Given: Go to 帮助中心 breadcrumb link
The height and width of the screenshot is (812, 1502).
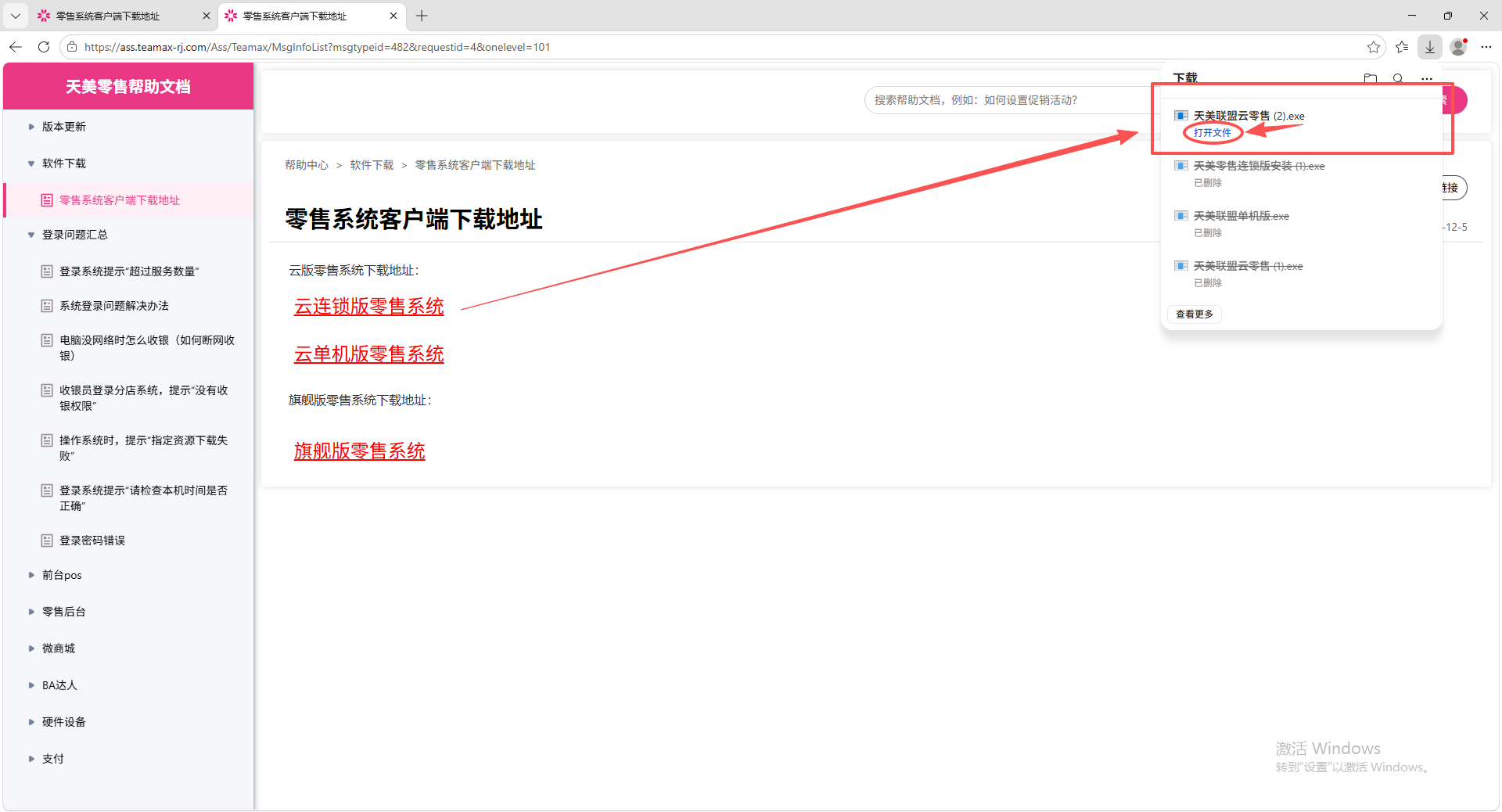Looking at the screenshot, I should click(307, 165).
